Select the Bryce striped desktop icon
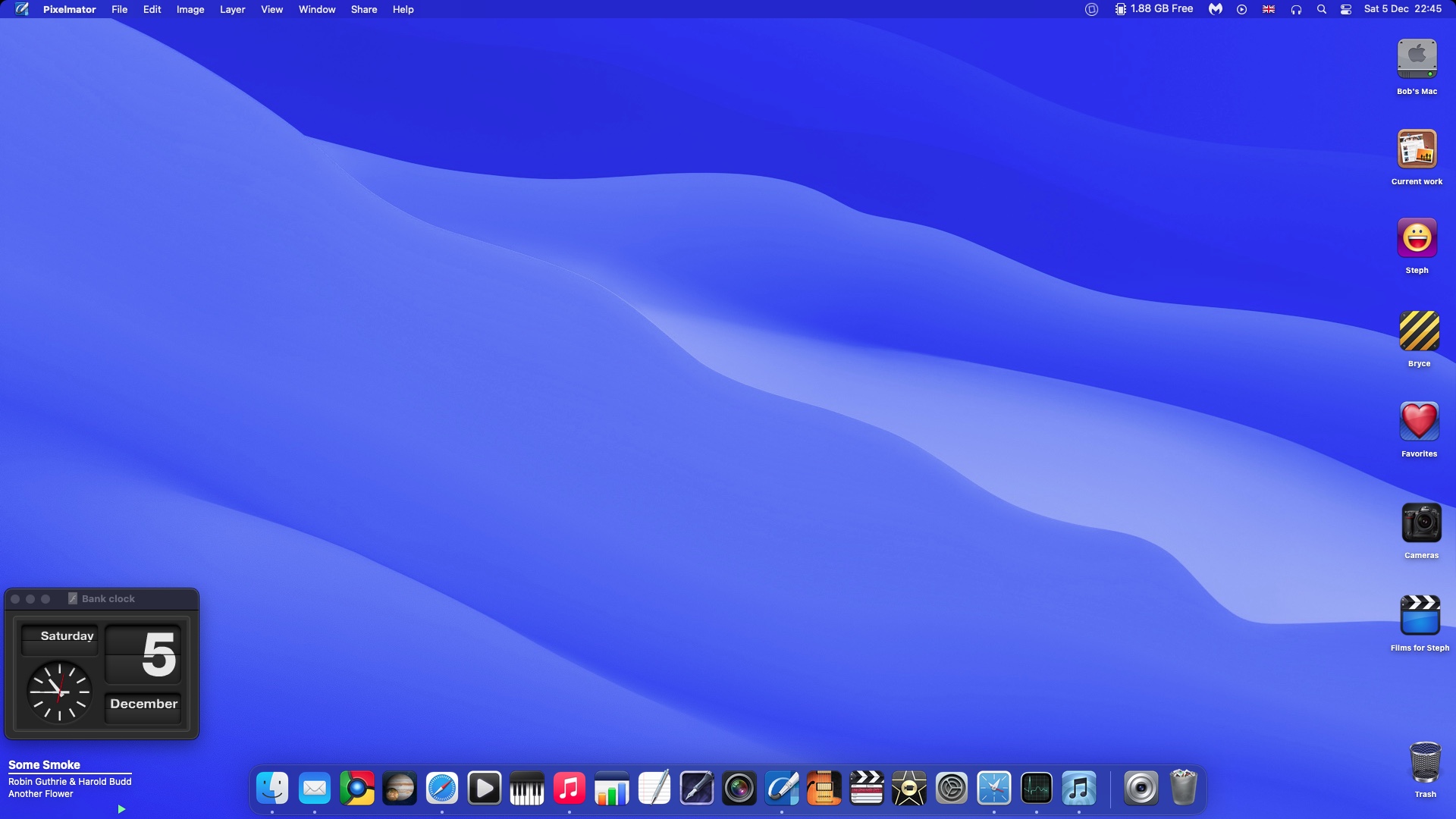The width and height of the screenshot is (1456, 819). tap(1419, 331)
